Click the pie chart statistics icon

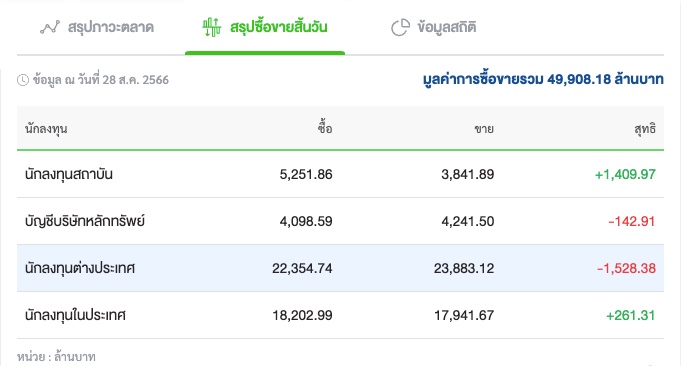coord(400,27)
